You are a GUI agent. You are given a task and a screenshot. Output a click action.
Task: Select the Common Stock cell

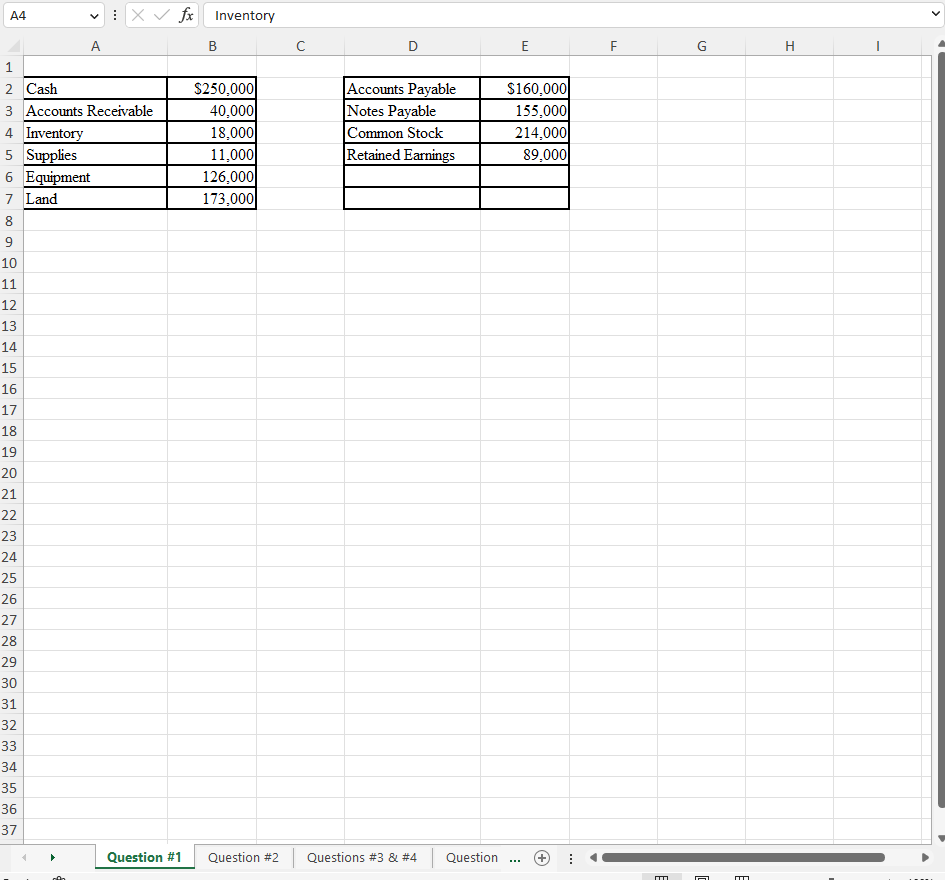[412, 133]
